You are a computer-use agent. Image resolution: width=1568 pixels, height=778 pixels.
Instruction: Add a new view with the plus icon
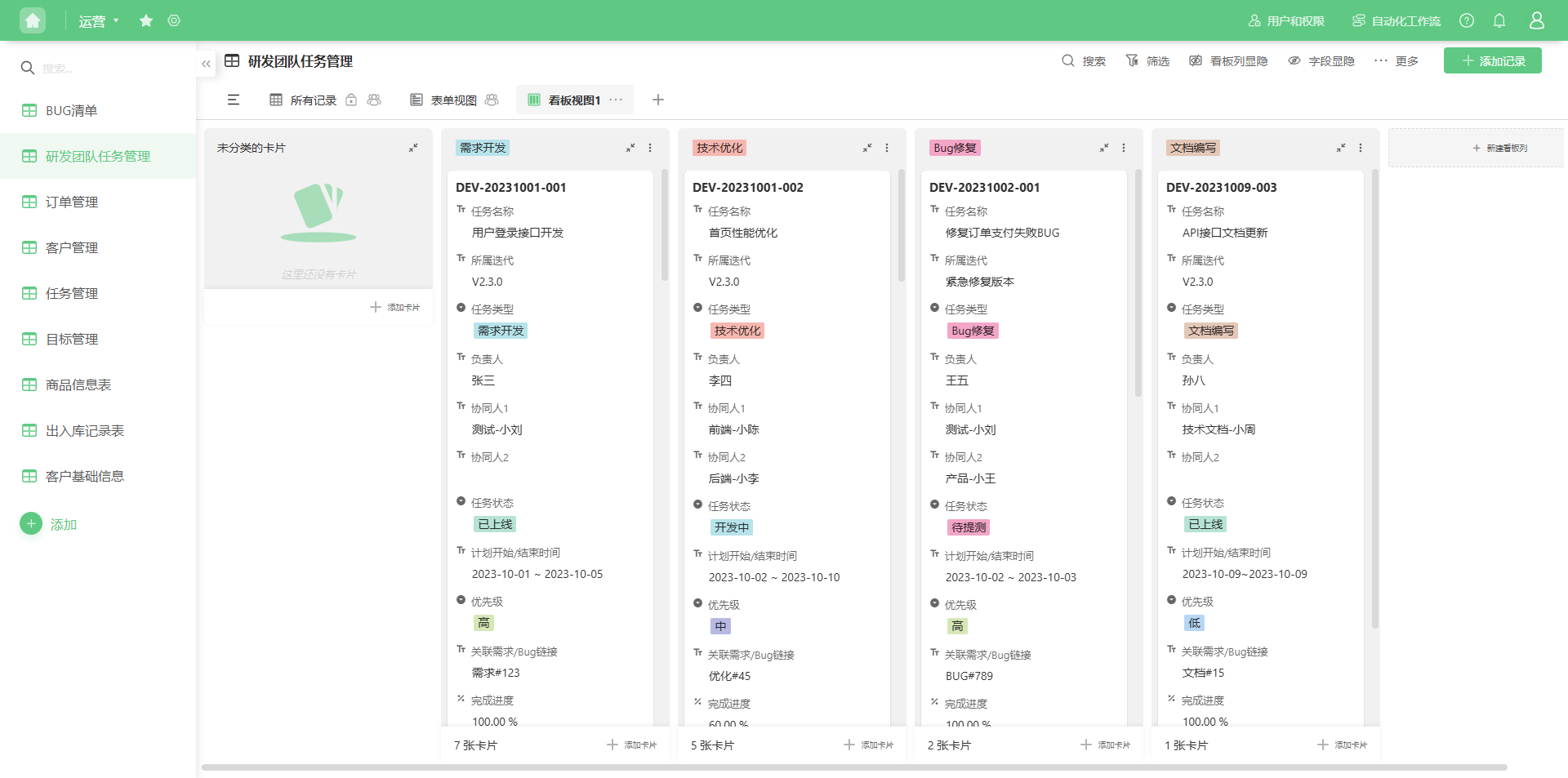658,100
